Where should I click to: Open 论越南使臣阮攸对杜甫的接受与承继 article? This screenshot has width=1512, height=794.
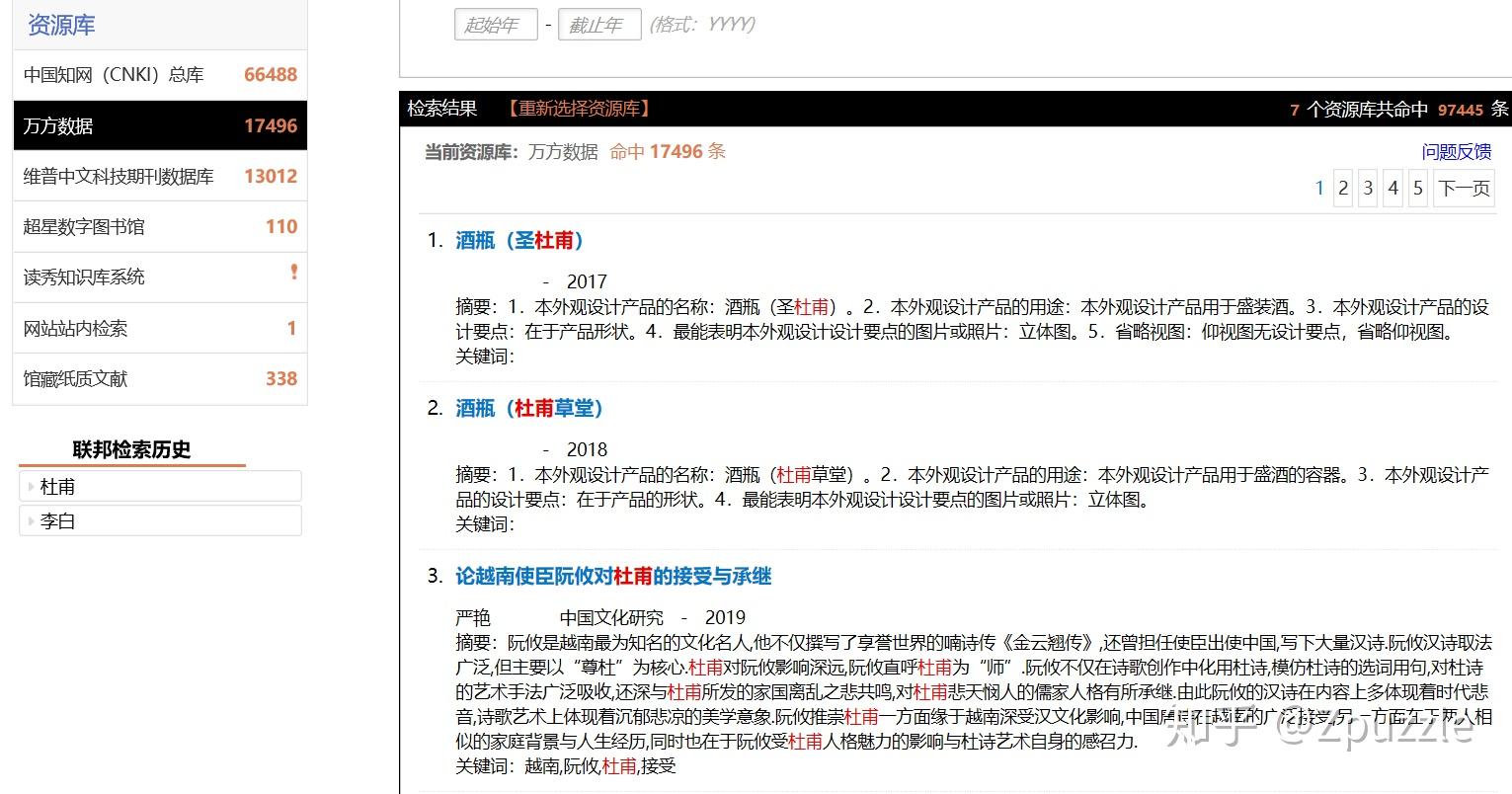point(613,576)
